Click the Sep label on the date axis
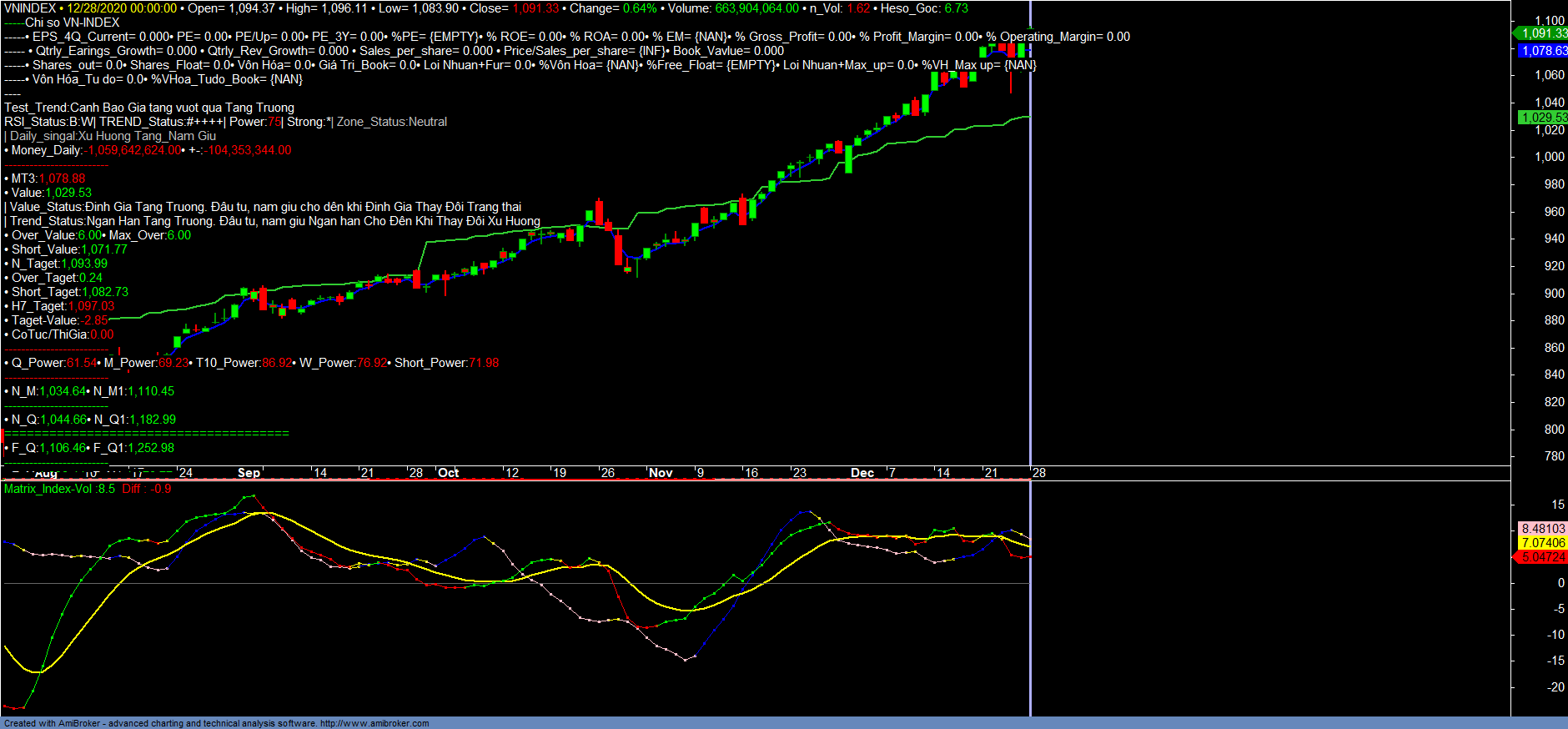The width and height of the screenshot is (1568, 729). (249, 473)
